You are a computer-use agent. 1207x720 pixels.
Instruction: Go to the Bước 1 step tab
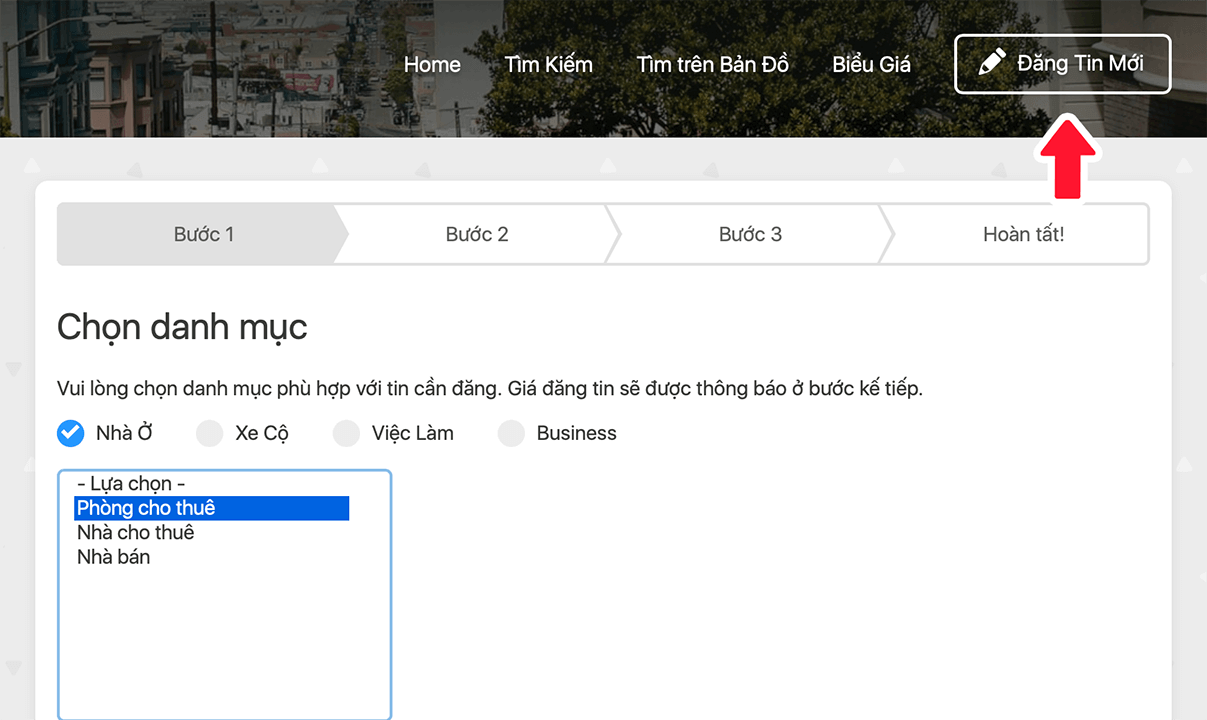[x=203, y=235]
